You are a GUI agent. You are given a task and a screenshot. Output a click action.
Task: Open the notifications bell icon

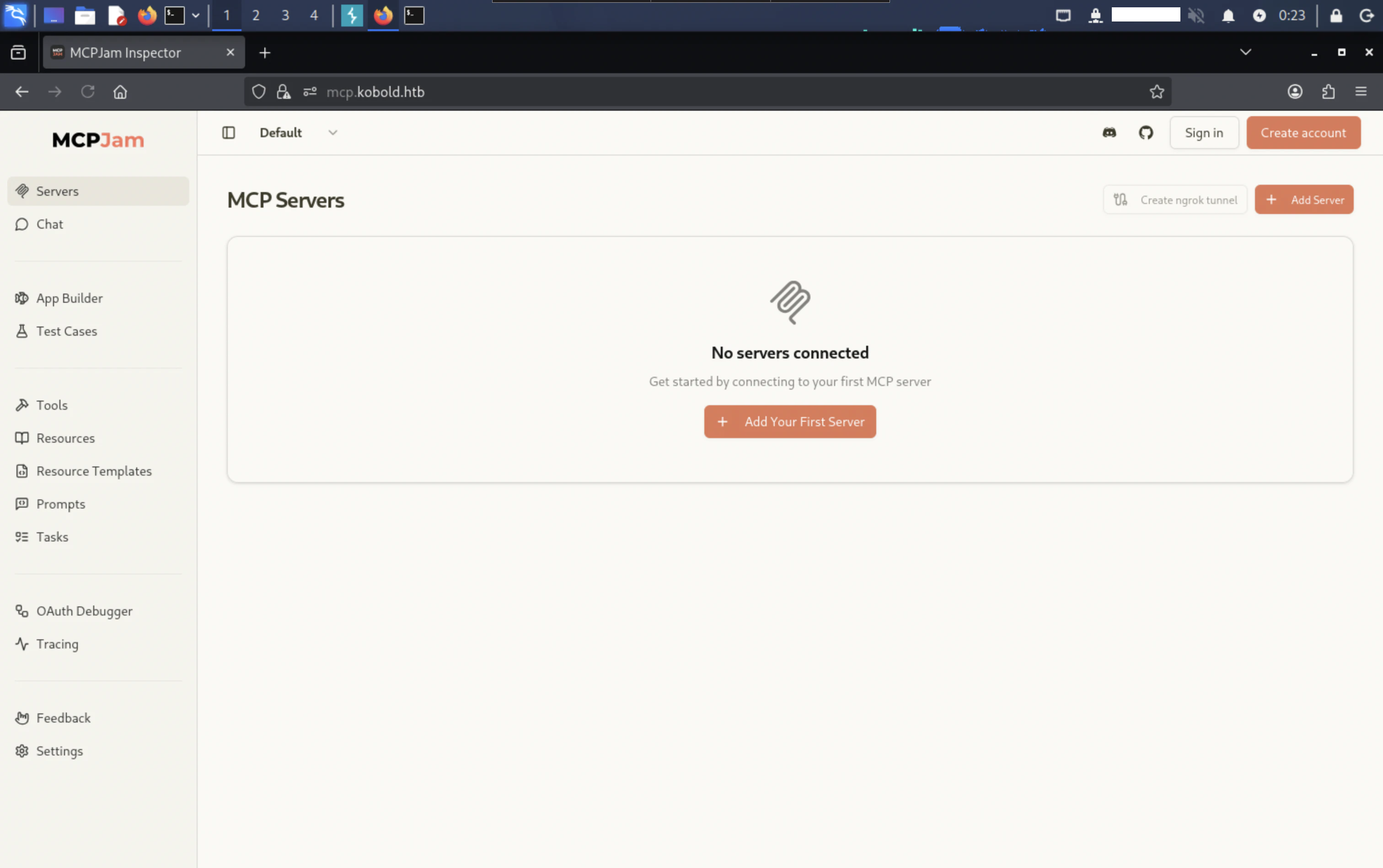pyautogui.click(x=1228, y=16)
